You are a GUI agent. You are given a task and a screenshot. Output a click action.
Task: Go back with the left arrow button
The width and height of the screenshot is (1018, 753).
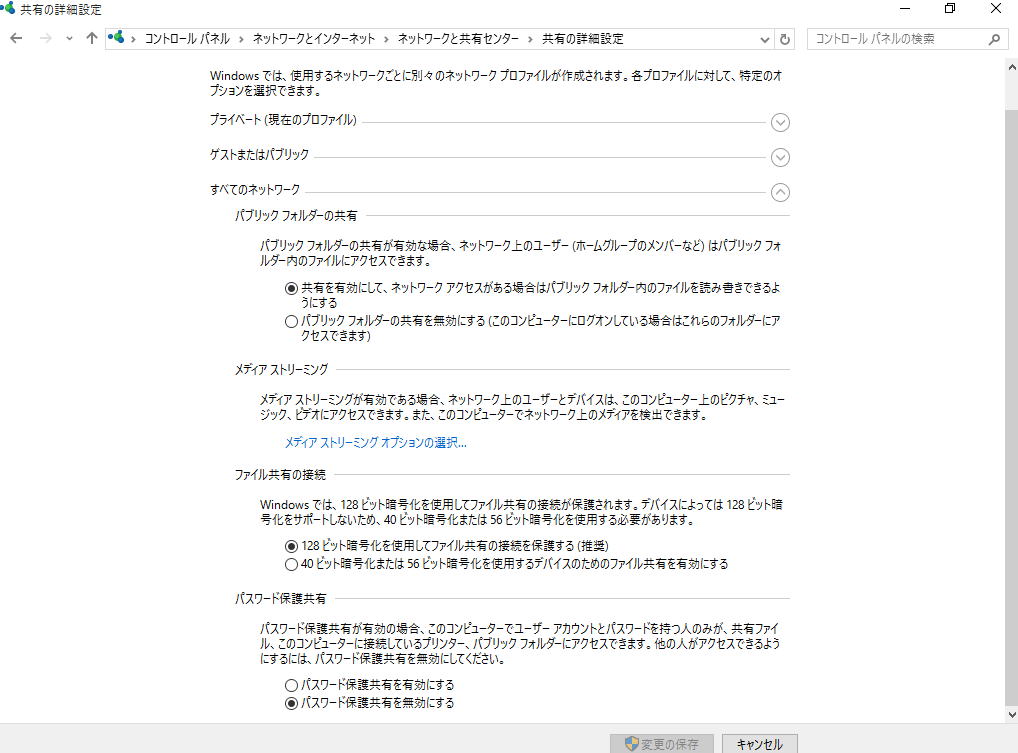16,38
